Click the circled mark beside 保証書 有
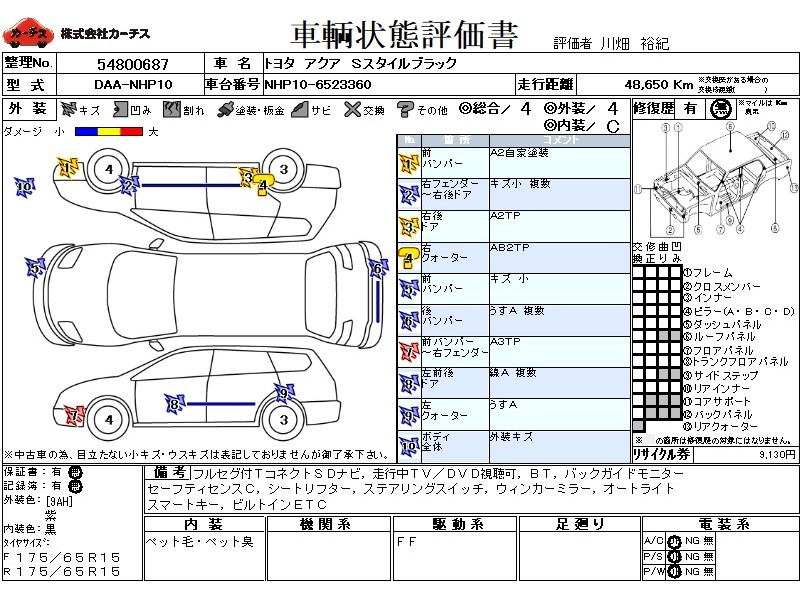This screenshot has height=600, width=800. pos(75,472)
